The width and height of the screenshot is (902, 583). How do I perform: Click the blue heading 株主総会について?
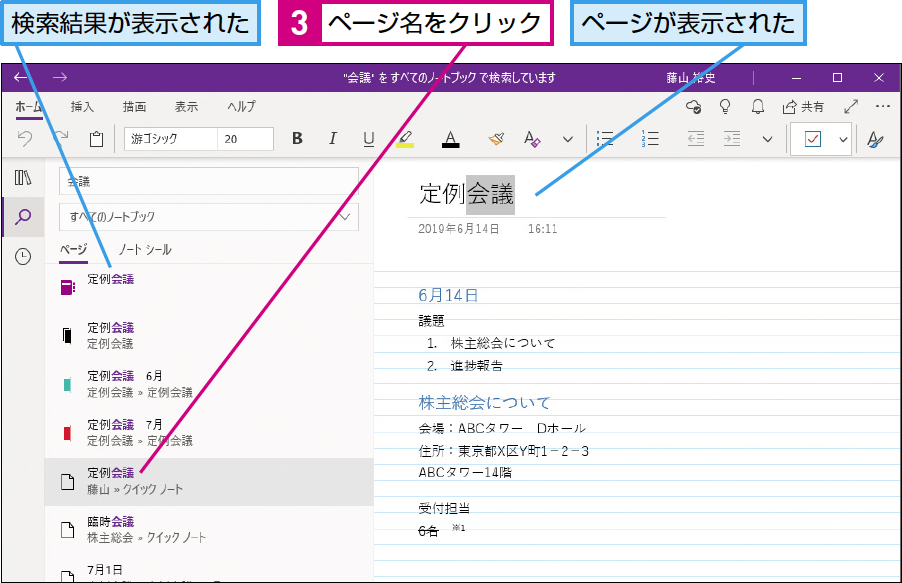click(485, 403)
